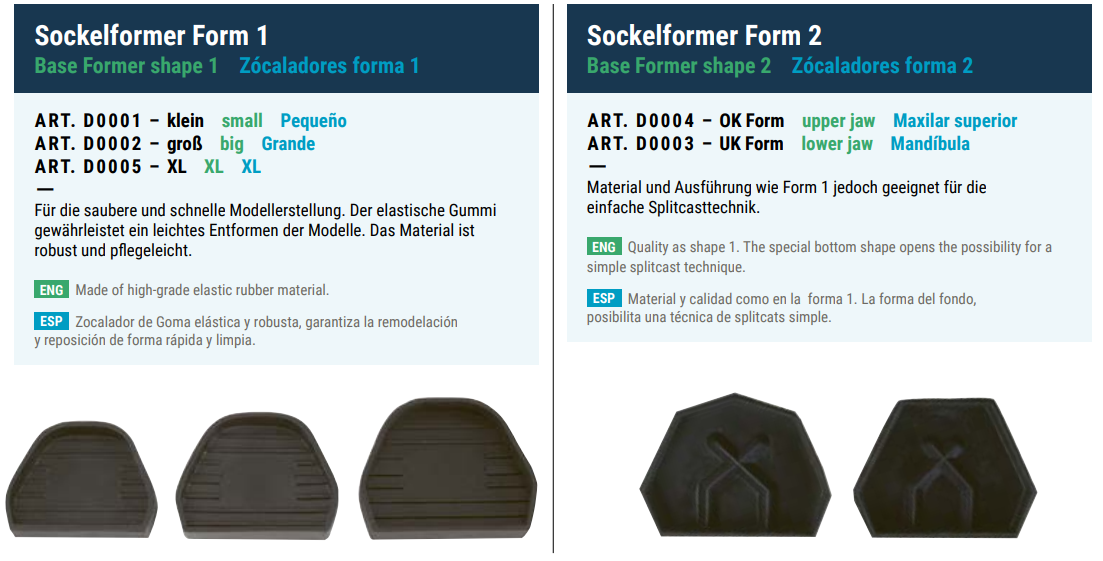Click the Sockelformer Form 1 heading
Viewport: 1103px width, 561px height.
(x=151, y=35)
